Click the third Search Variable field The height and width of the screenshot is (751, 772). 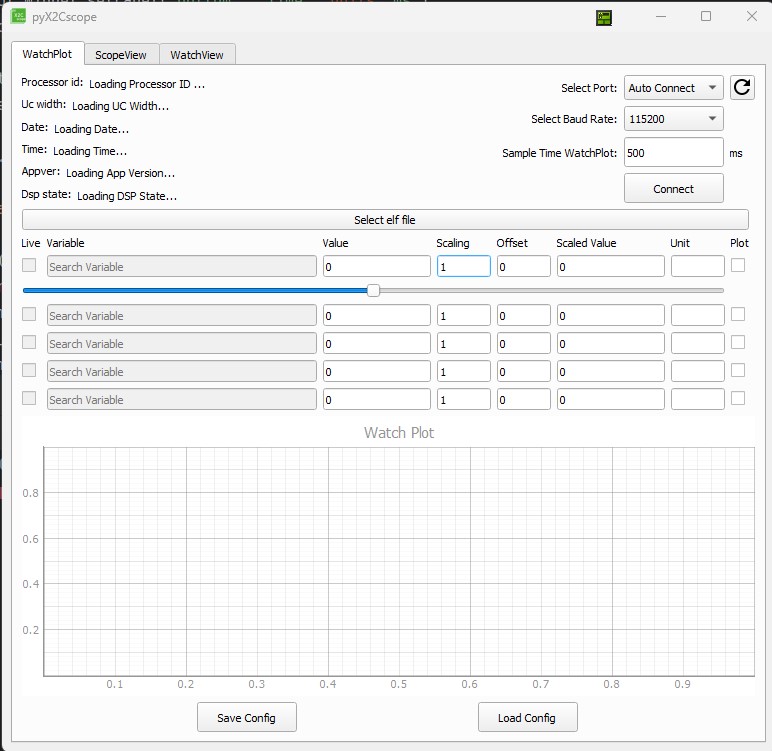pyautogui.click(x=182, y=343)
